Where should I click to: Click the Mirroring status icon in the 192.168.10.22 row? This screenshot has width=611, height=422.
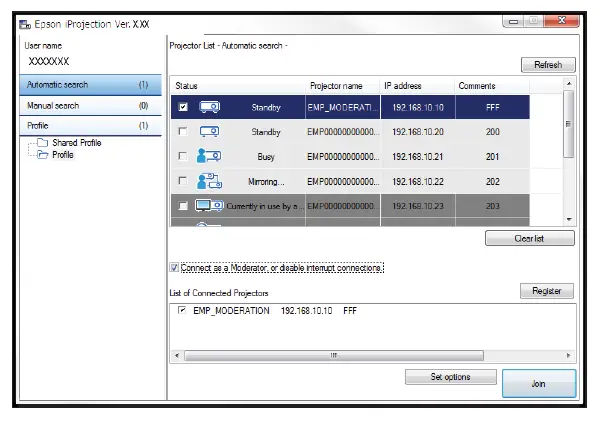click(x=209, y=181)
